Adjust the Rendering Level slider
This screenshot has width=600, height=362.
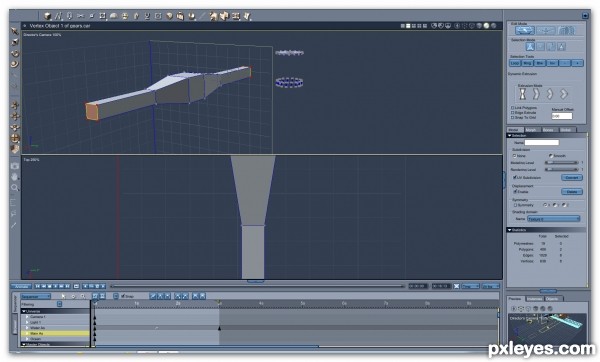[x=562, y=170]
